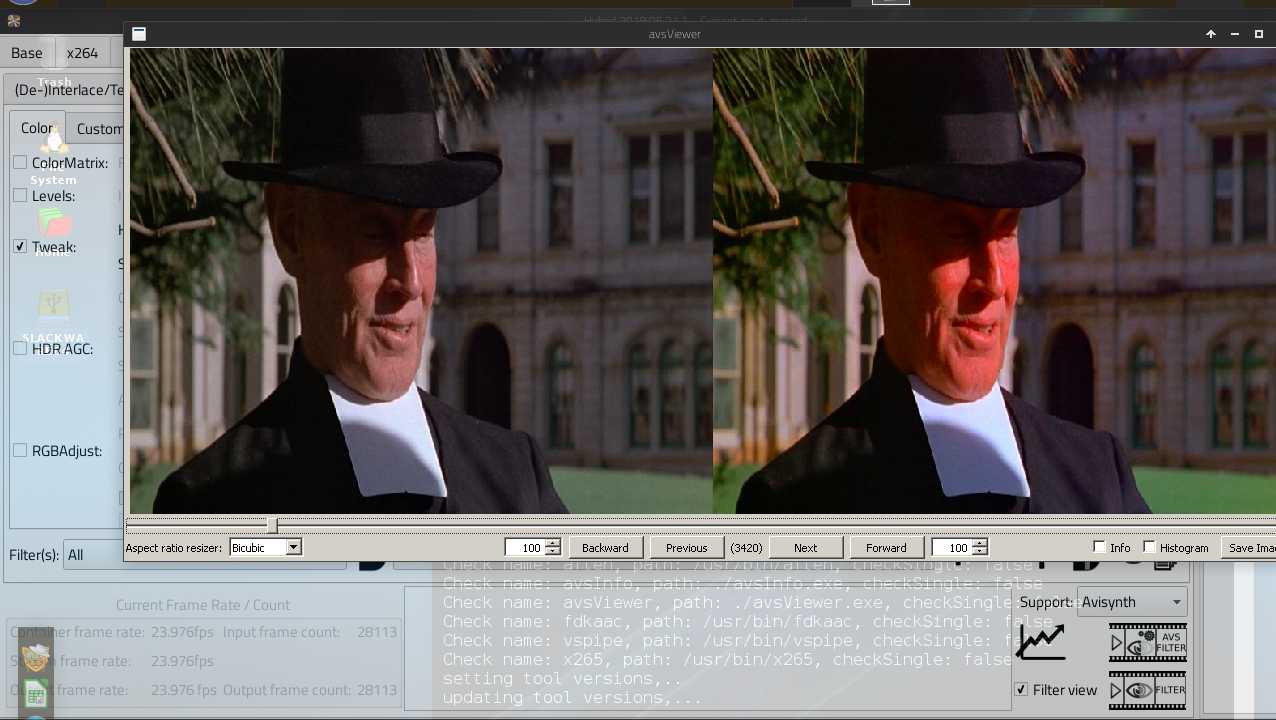Click the Backward button
1276x720 pixels.
(605, 548)
